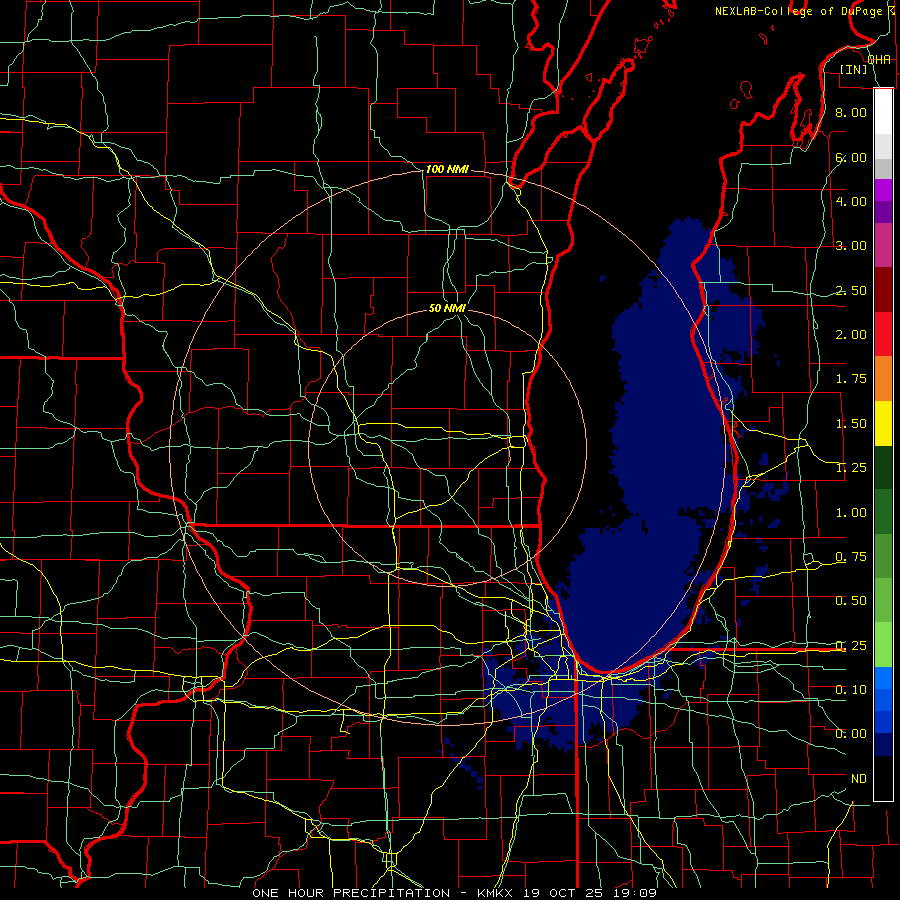Select the yellow swatch beside 1.50
Screen dimensions: 900x900
tap(883, 424)
